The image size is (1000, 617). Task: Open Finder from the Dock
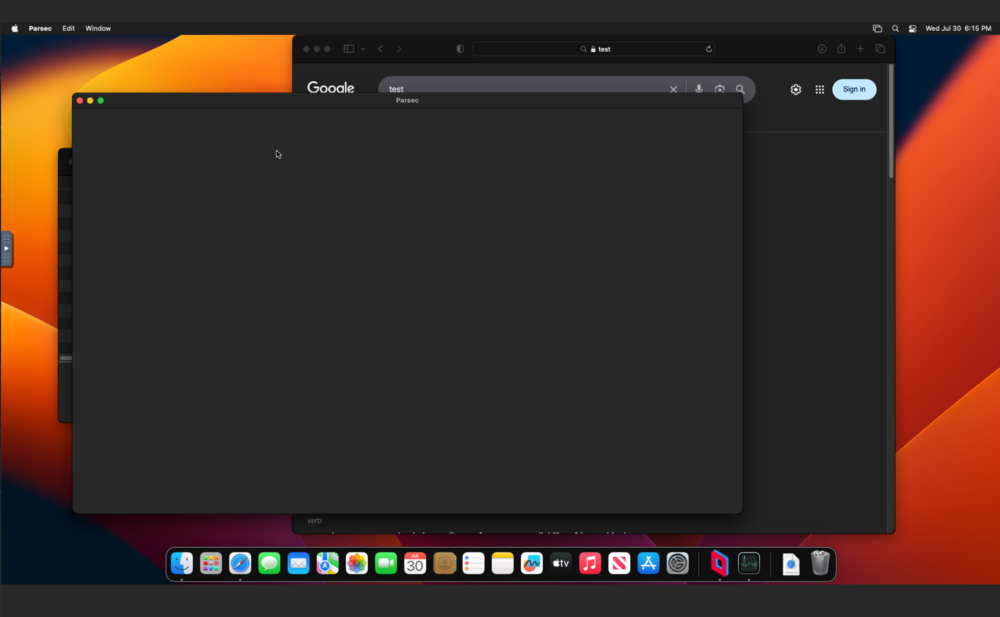(182, 563)
